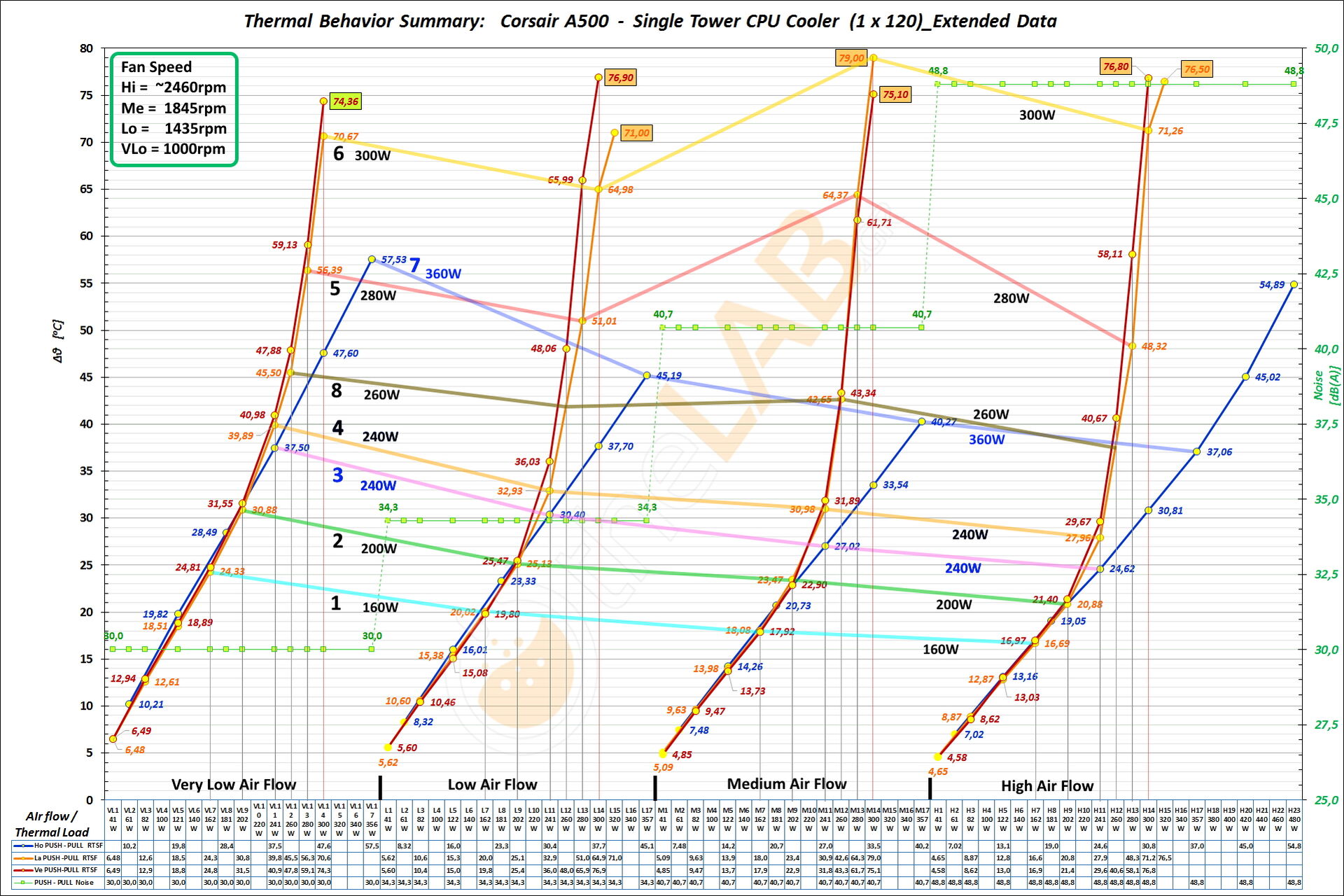
Task: Click the 'Very Low Air Flow' section label
Action: 234,785
